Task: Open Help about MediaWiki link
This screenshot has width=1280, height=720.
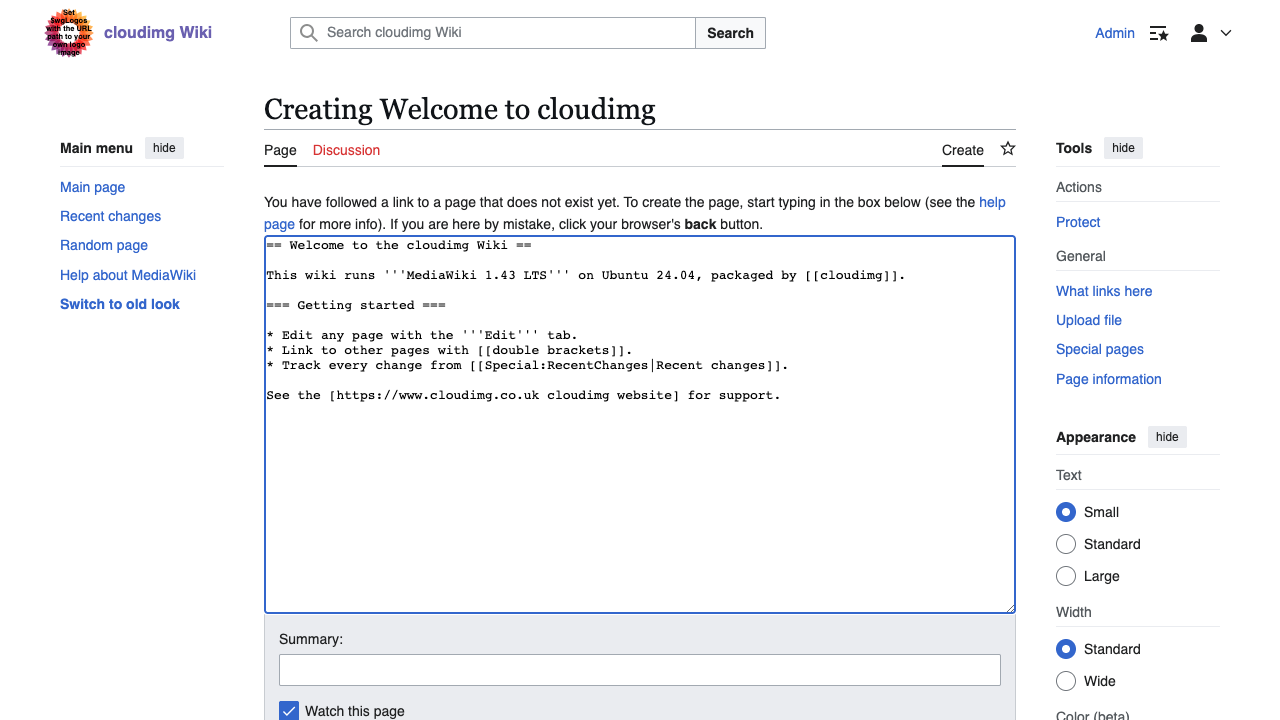Action: click(x=128, y=275)
